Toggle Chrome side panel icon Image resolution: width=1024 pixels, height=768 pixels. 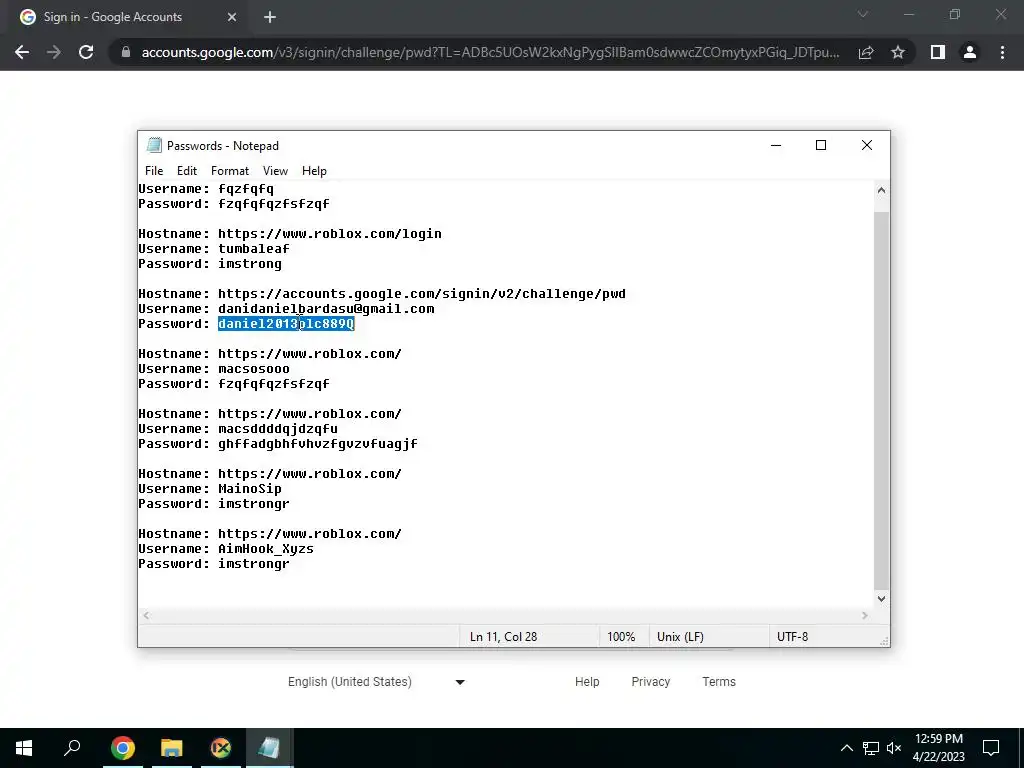938,52
